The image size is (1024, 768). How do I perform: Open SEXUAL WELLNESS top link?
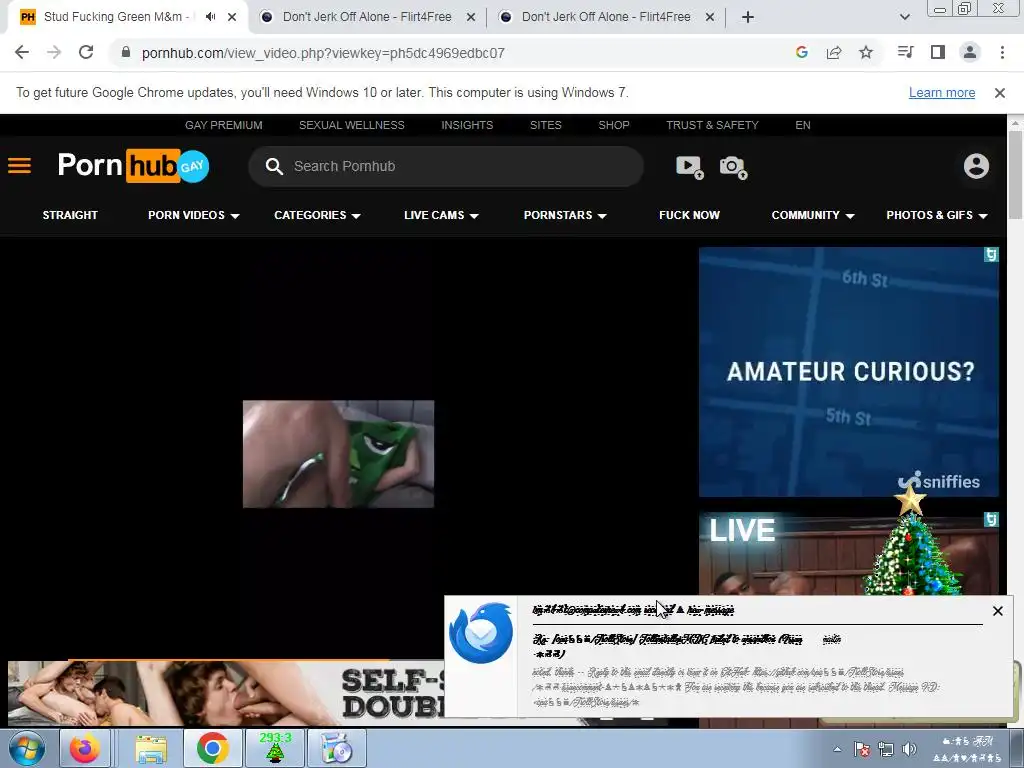(x=351, y=125)
